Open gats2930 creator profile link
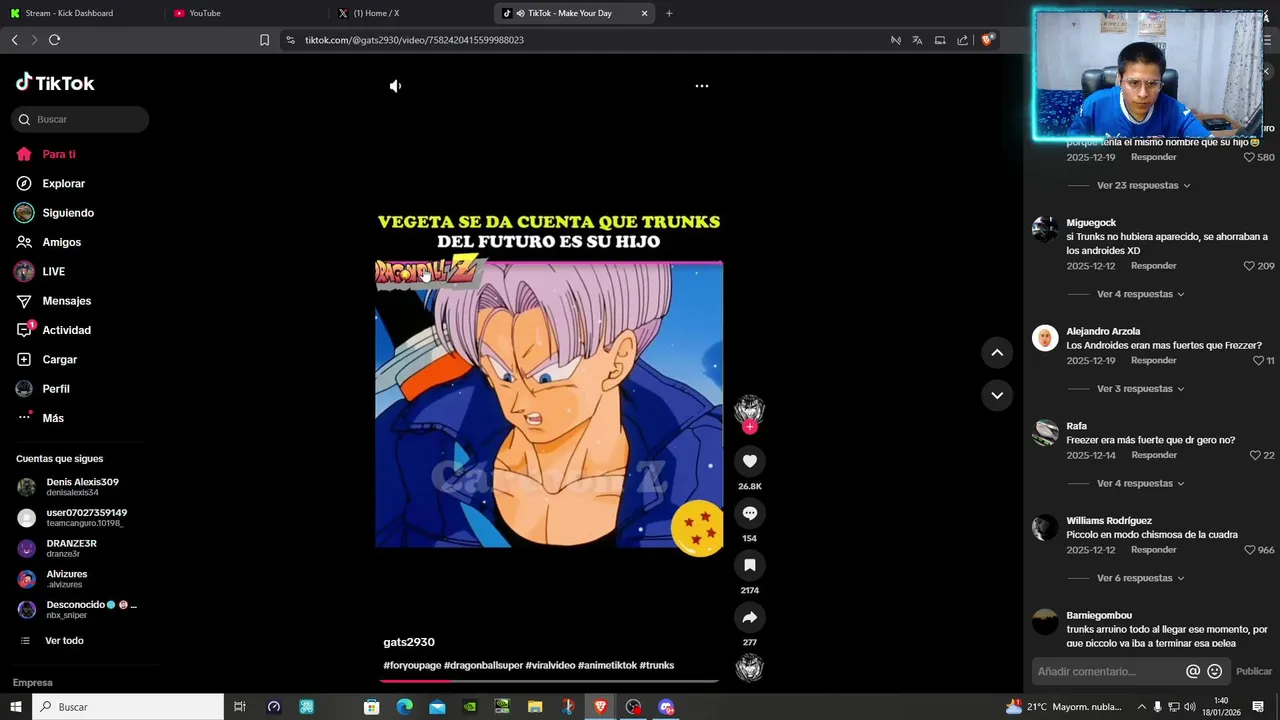 pyautogui.click(x=409, y=642)
